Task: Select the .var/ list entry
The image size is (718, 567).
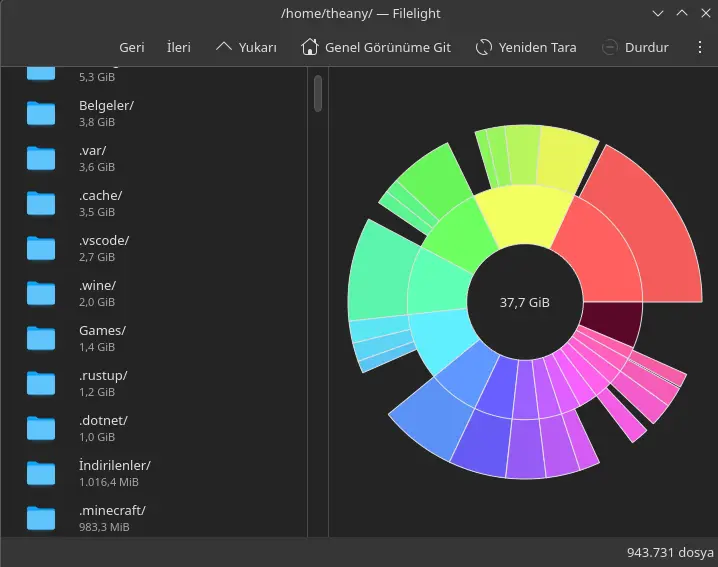Action: tap(153, 158)
